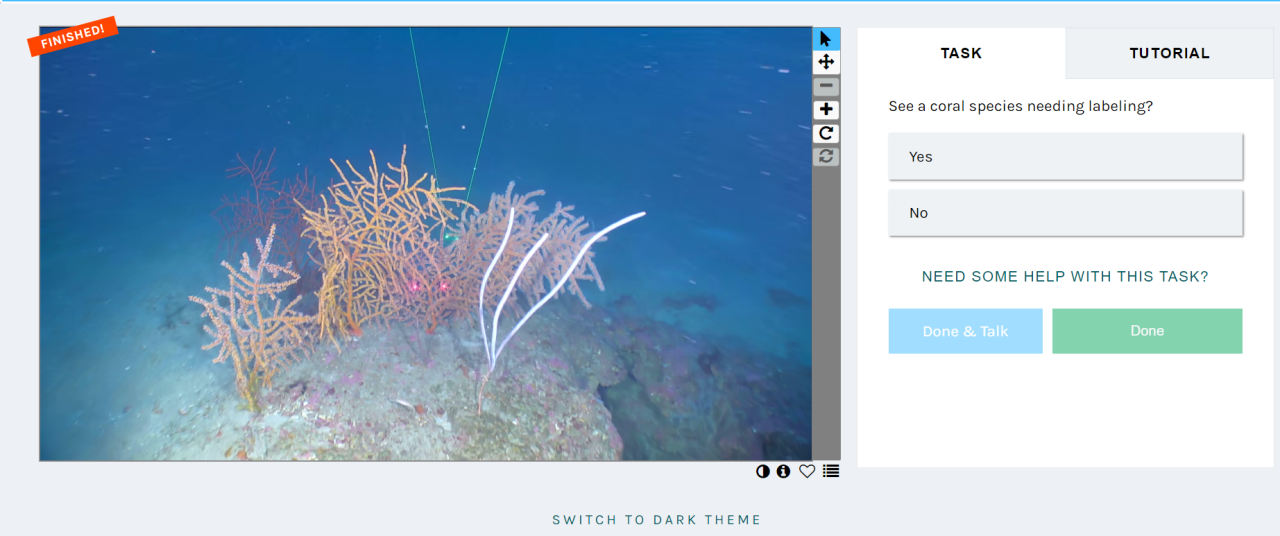Add image to collection list icon
Image resolution: width=1280 pixels, height=536 pixels.
831,471
